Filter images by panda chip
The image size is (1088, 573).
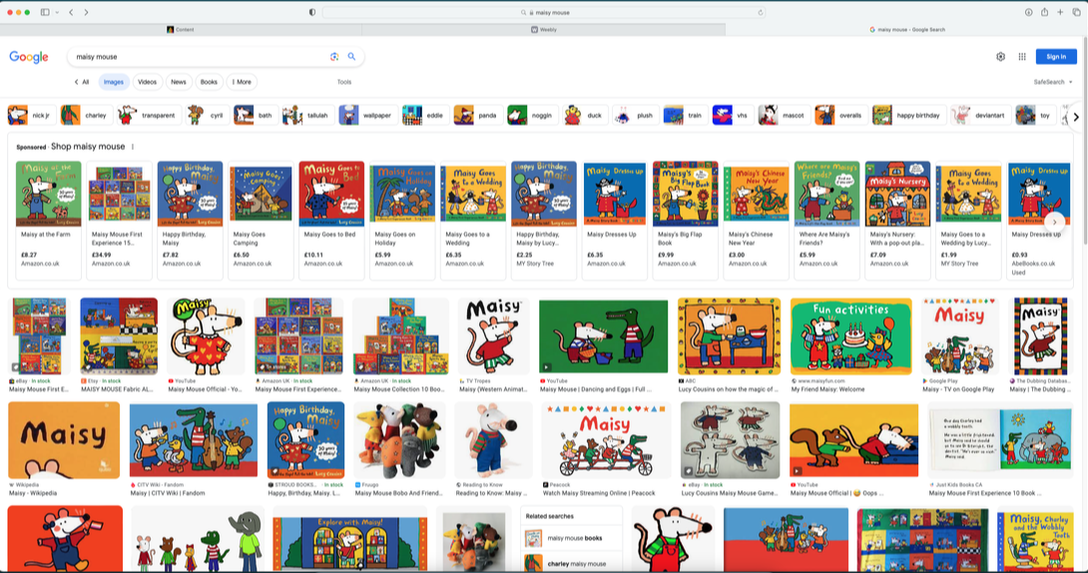tap(478, 115)
